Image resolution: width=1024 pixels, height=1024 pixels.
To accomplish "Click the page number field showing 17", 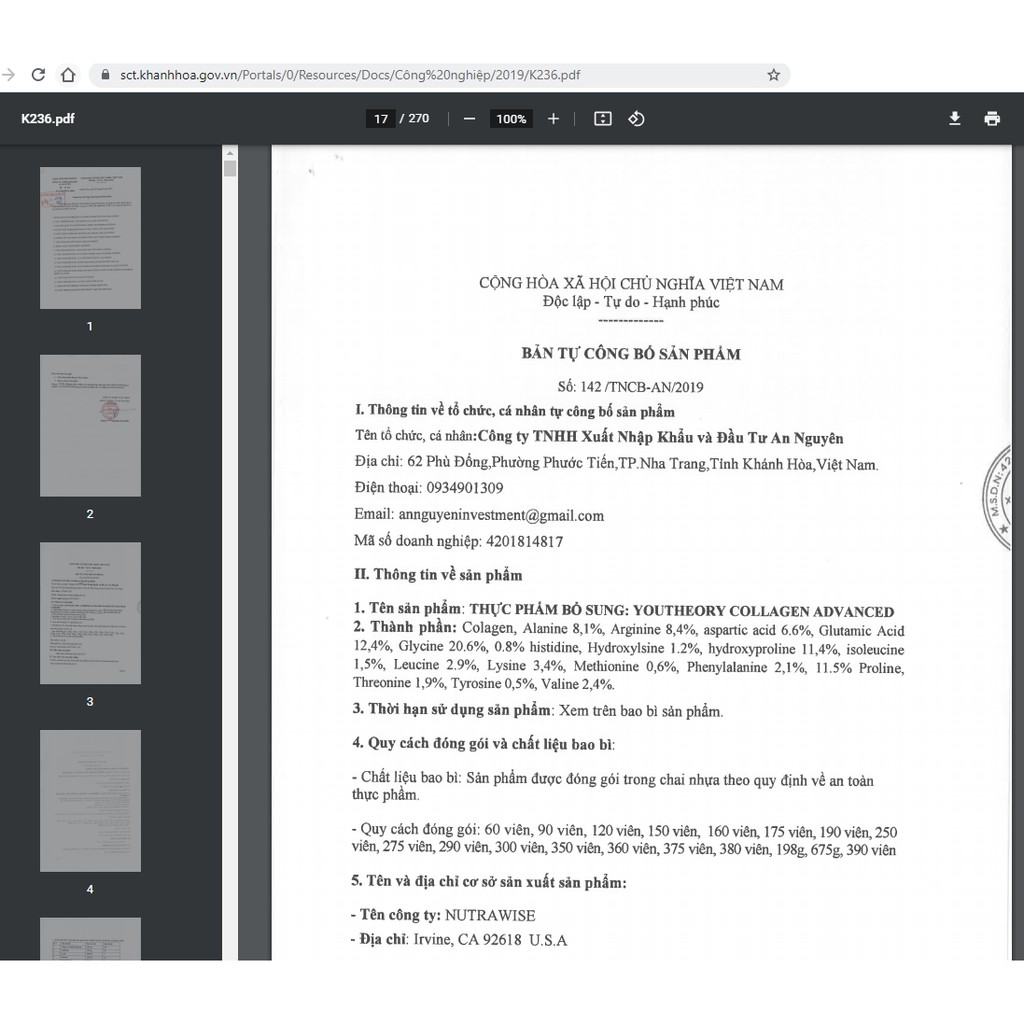I will [381, 119].
